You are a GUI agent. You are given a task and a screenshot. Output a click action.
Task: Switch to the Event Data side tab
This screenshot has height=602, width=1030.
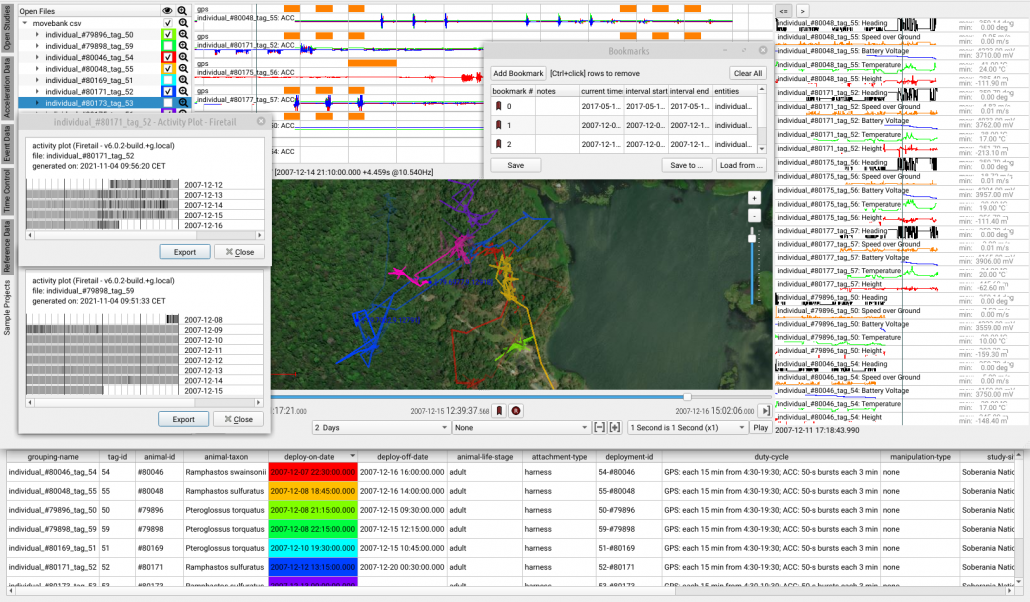click(7, 143)
